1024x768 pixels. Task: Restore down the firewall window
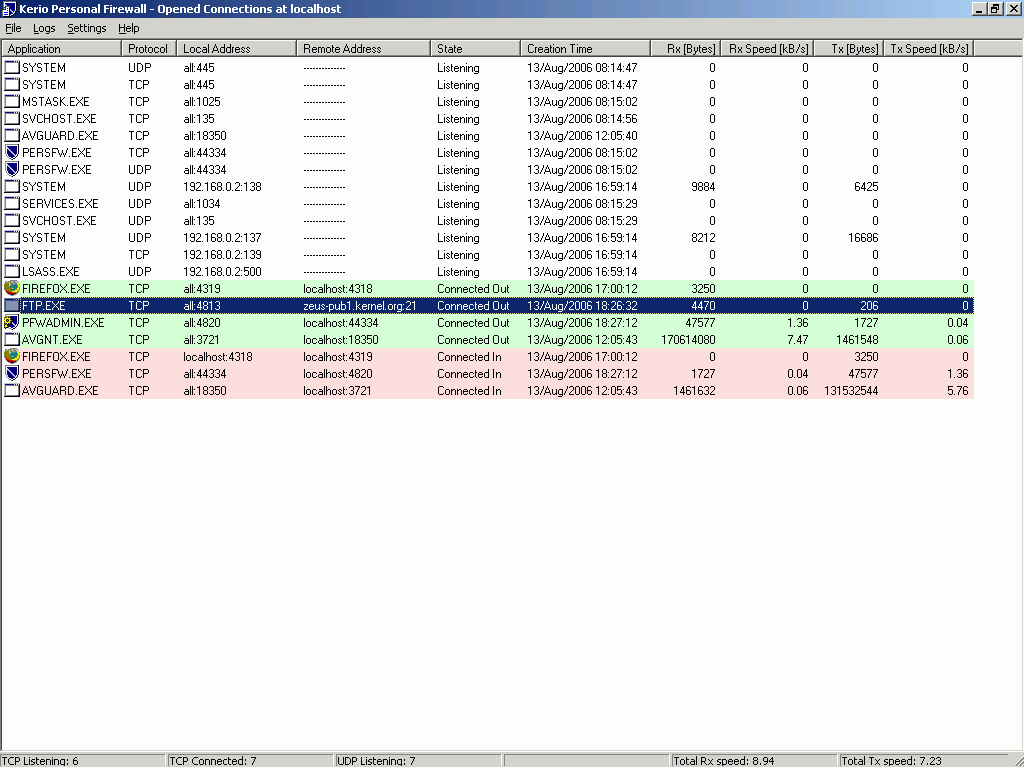point(994,9)
